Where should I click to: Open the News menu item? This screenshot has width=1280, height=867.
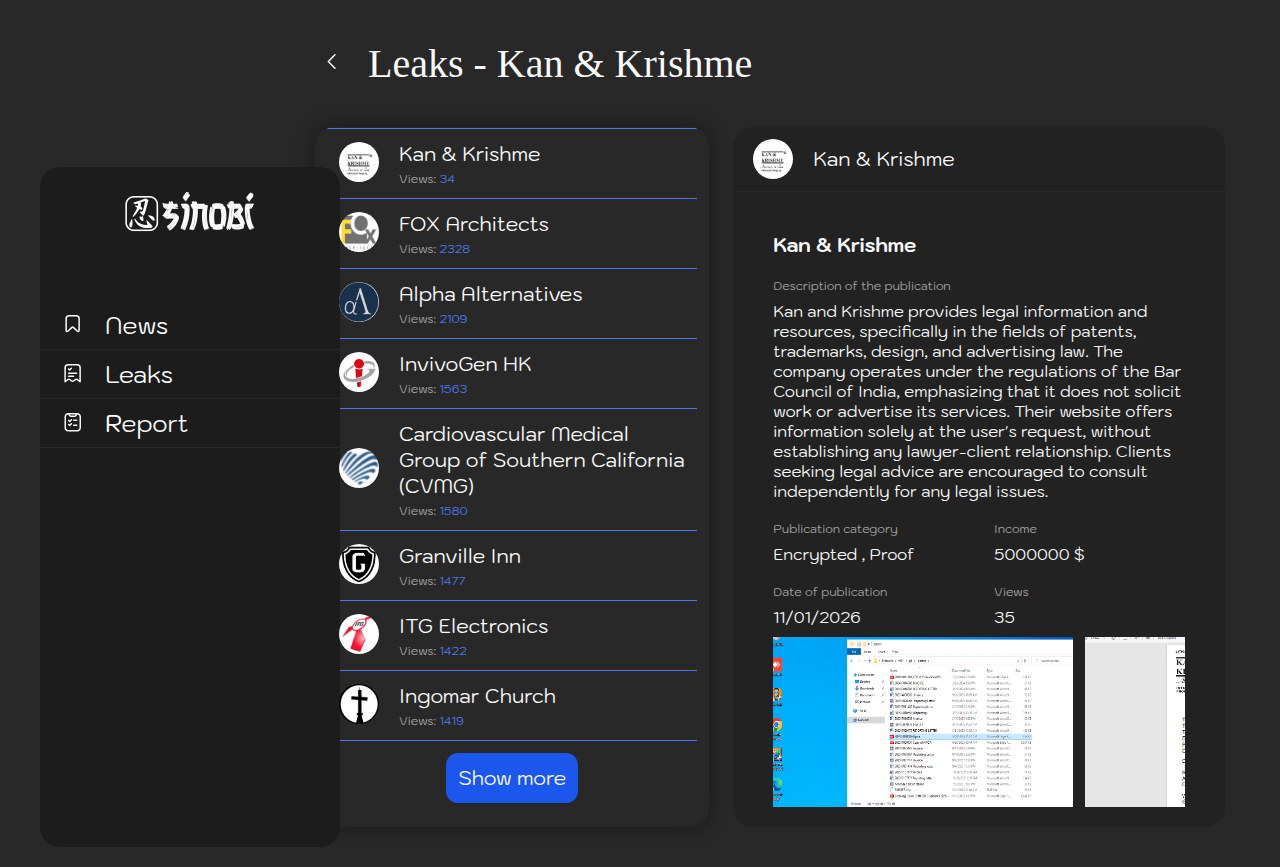pyautogui.click(x=136, y=326)
